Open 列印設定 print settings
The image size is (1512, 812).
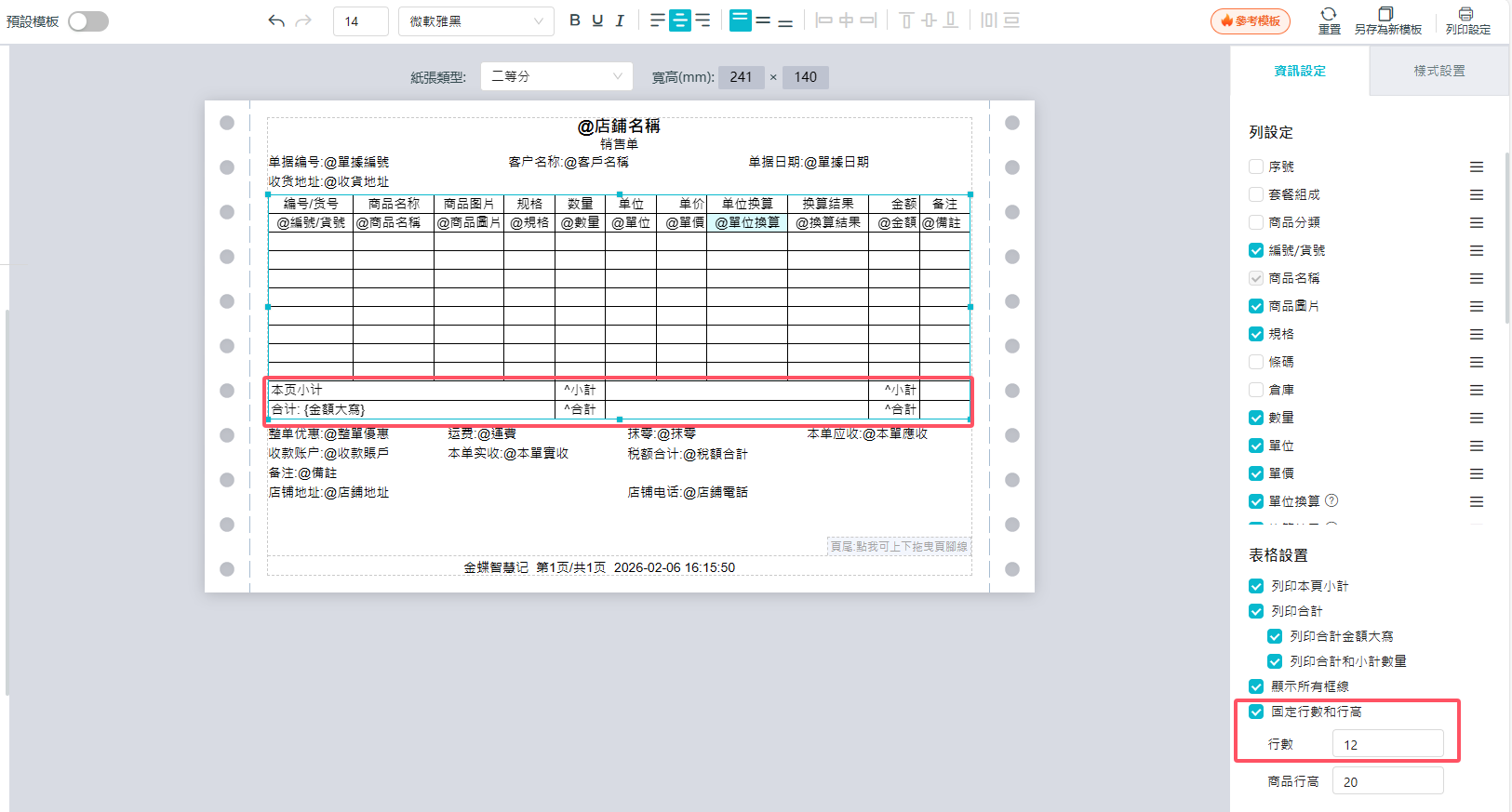coord(1466,20)
